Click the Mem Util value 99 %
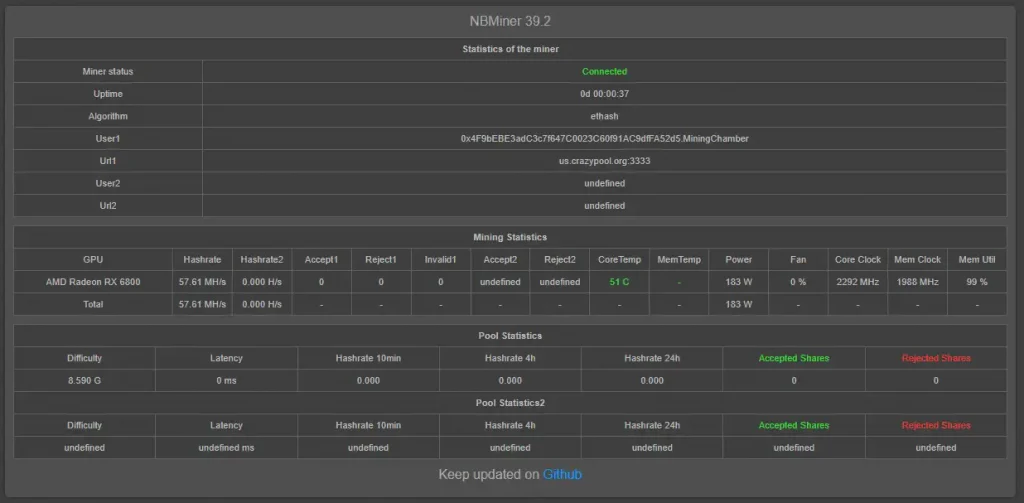The width and height of the screenshot is (1024, 503). point(976,282)
